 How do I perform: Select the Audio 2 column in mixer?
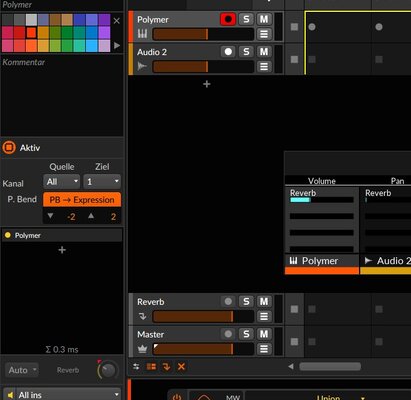coord(386,261)
